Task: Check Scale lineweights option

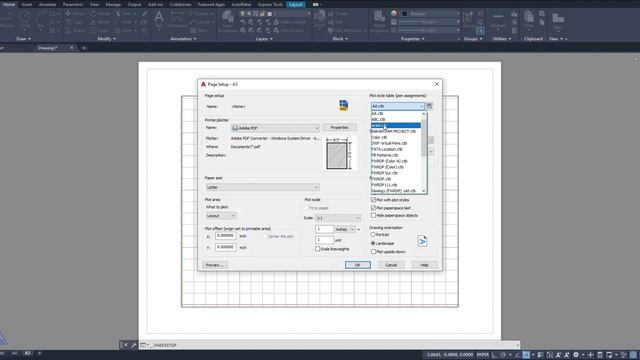Action: pos(318,249)
